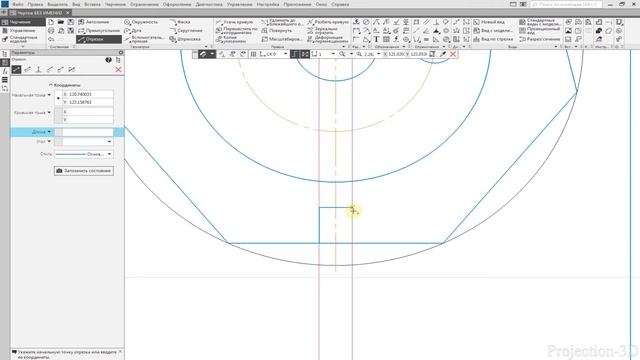Open the model tree panel icon on left sidebar
The image size is (640, 360).
click(4, 54)
